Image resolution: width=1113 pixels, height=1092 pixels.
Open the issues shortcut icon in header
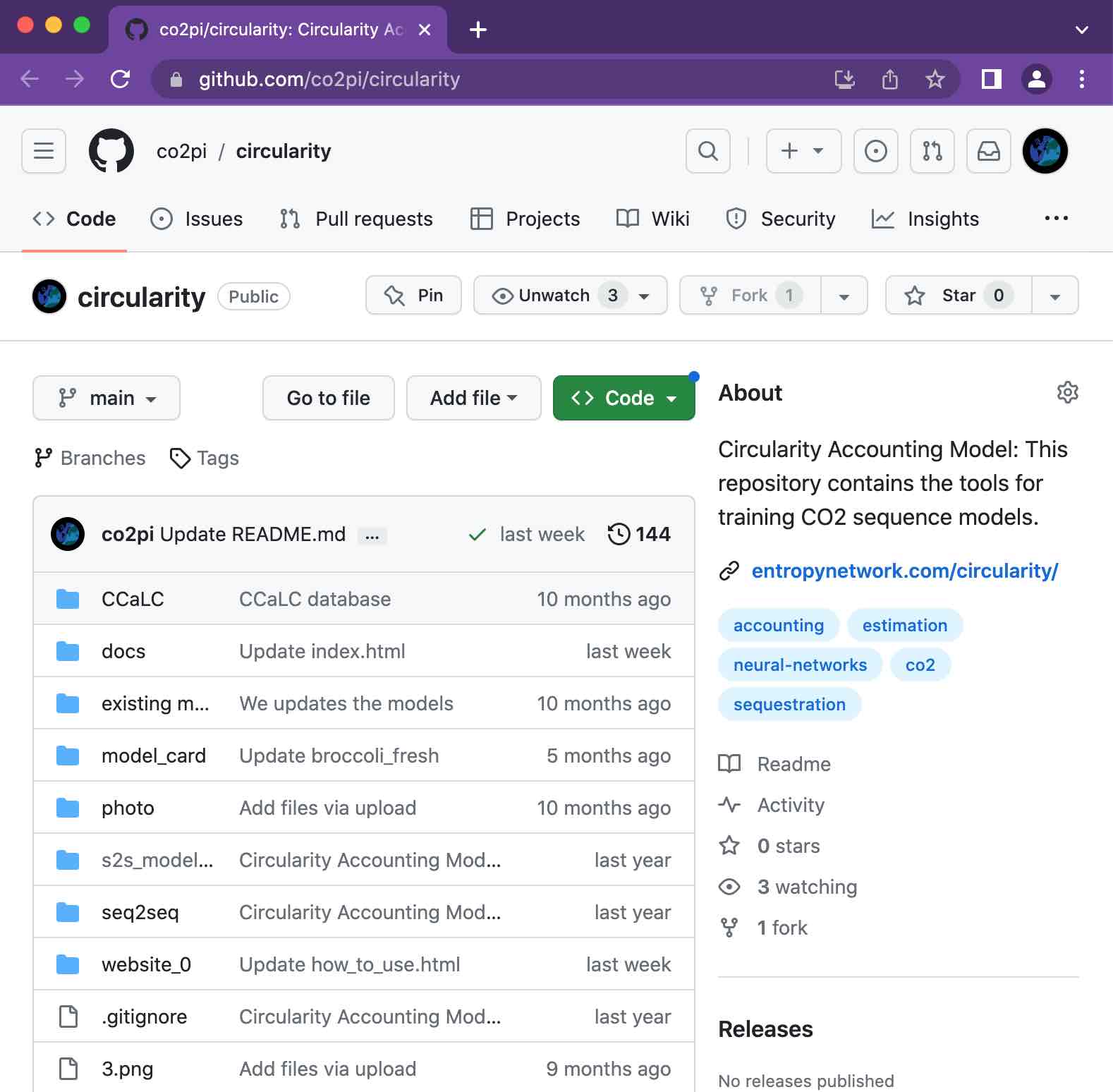point(875,151)
